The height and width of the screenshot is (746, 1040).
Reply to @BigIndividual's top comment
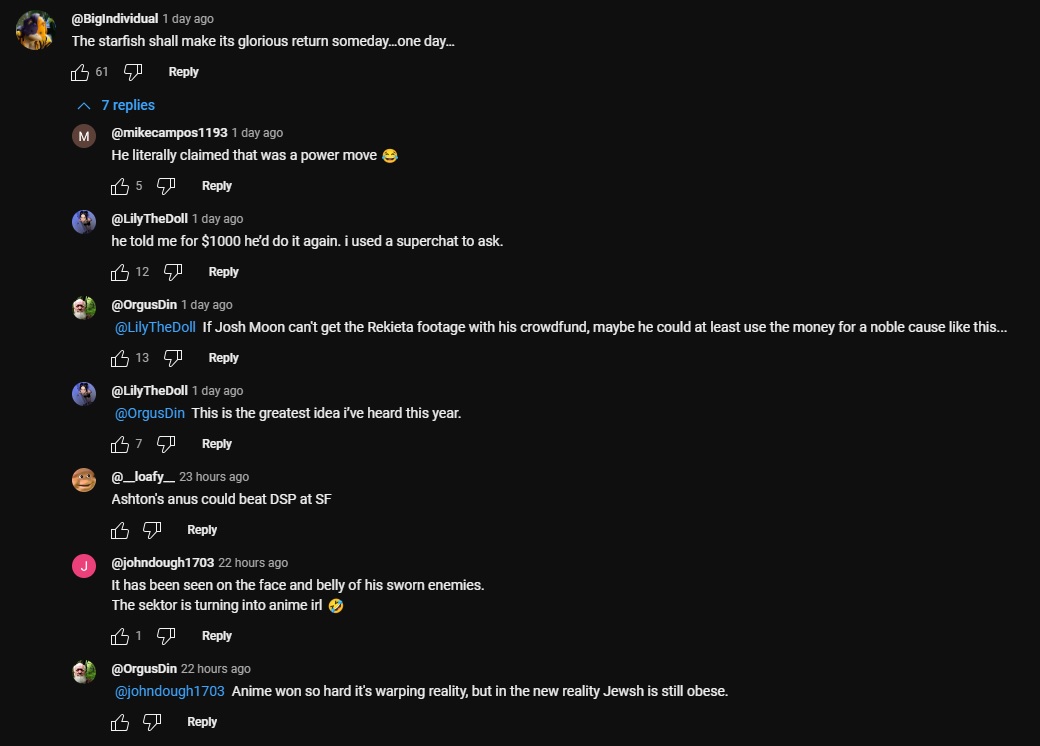(183, 72)
